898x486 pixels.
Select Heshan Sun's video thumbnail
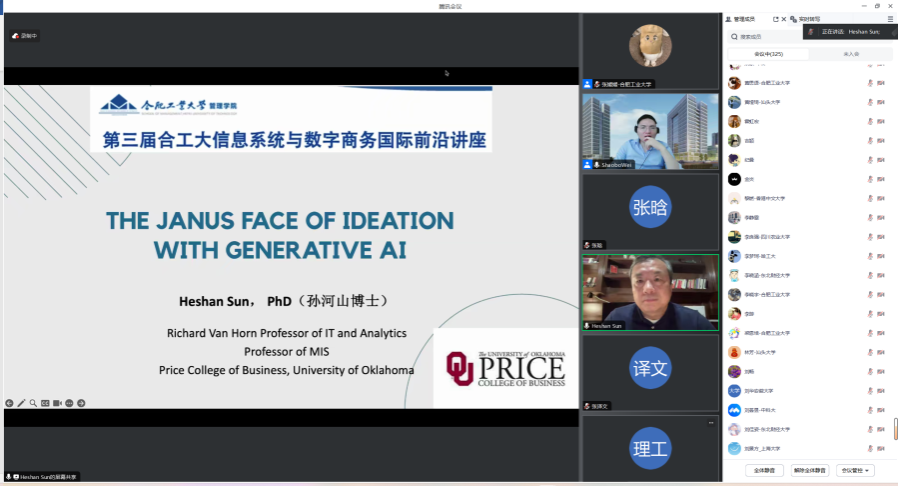(x=650, y=292)
